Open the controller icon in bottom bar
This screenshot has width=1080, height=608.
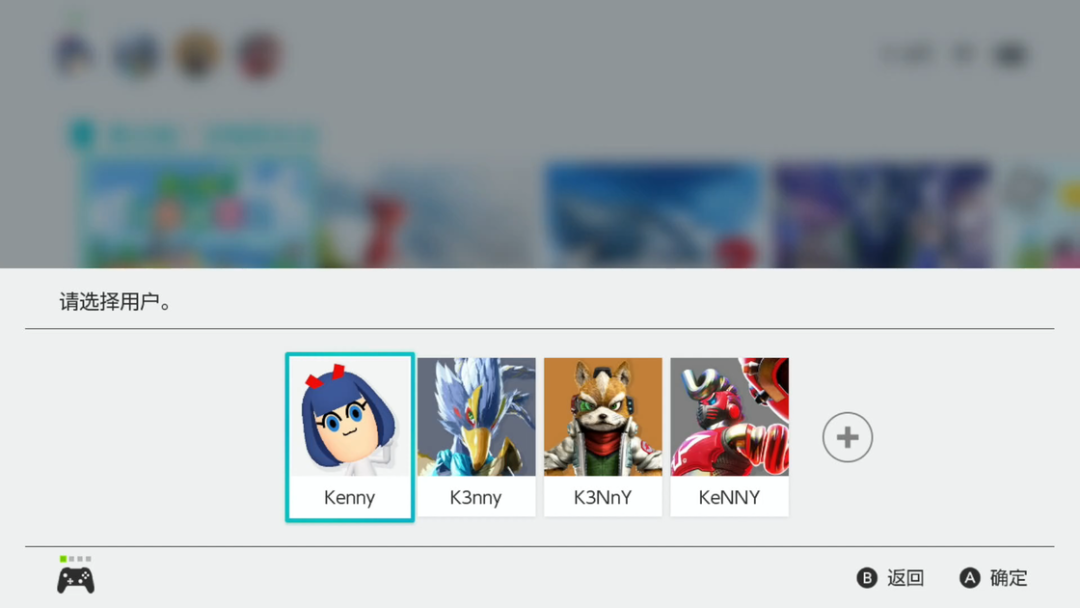[x=76, y=580]
